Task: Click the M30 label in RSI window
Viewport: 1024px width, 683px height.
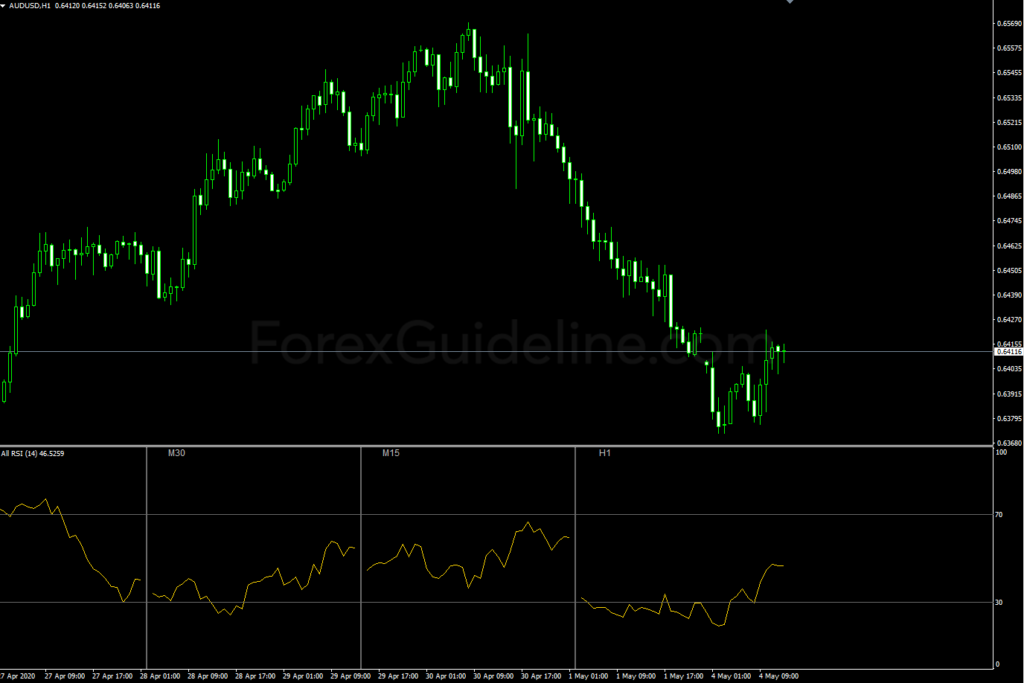Action: tap(176, 453)
